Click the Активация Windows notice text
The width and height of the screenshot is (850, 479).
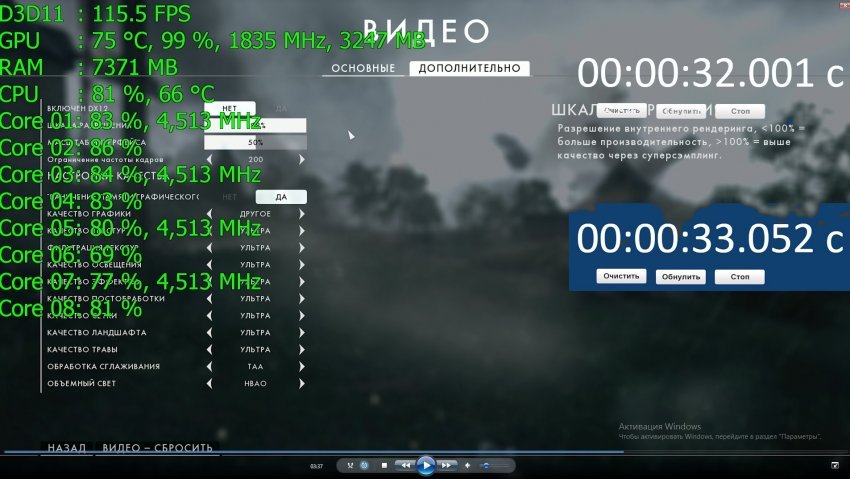pos(660,426)
